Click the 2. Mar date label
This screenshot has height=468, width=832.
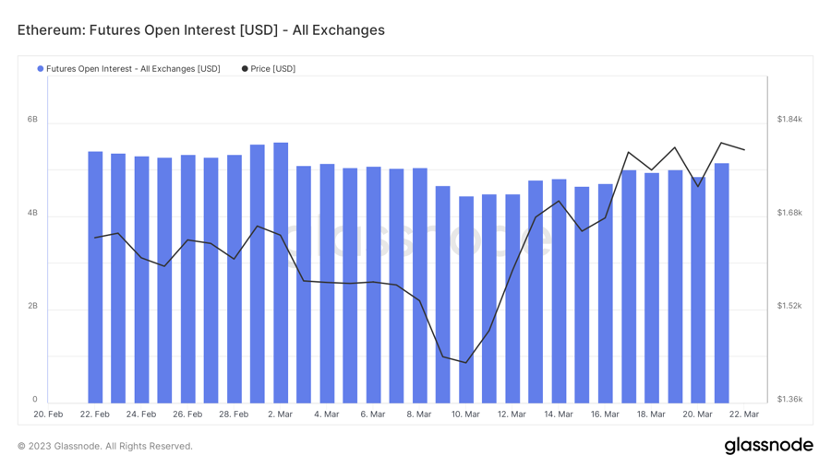click(x=281, y=413)
